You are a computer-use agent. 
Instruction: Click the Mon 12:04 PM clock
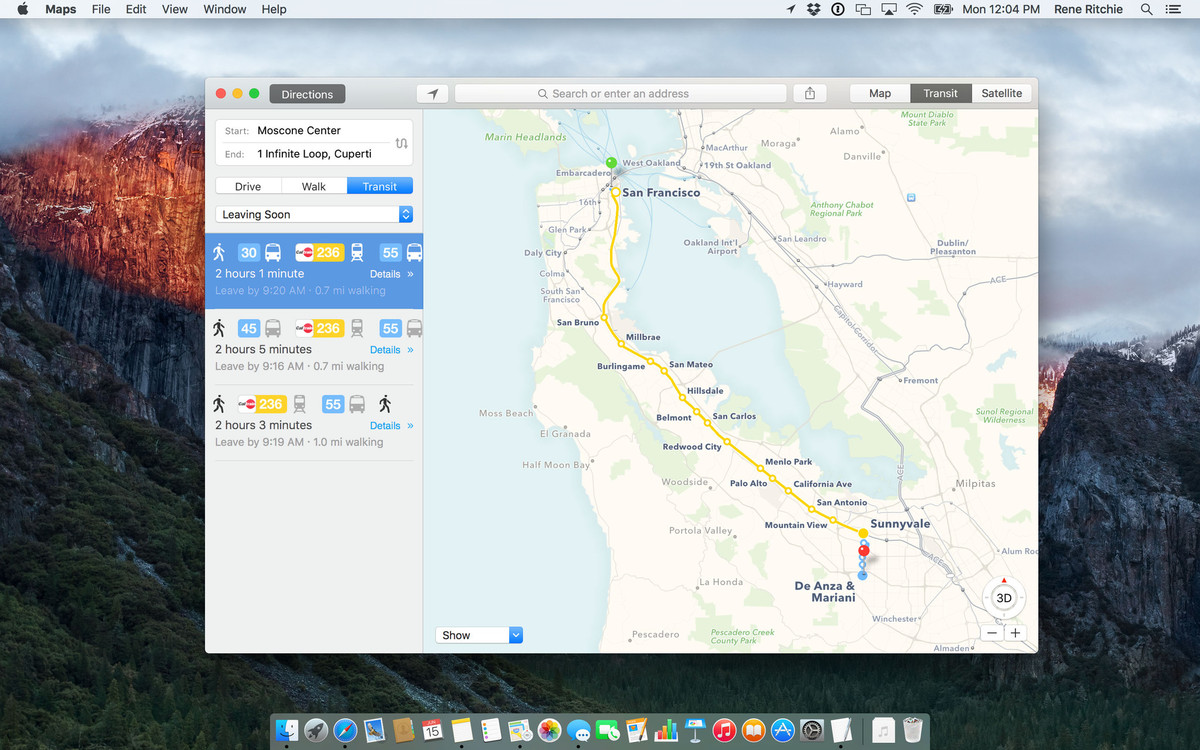click(x=1001, y=9)
